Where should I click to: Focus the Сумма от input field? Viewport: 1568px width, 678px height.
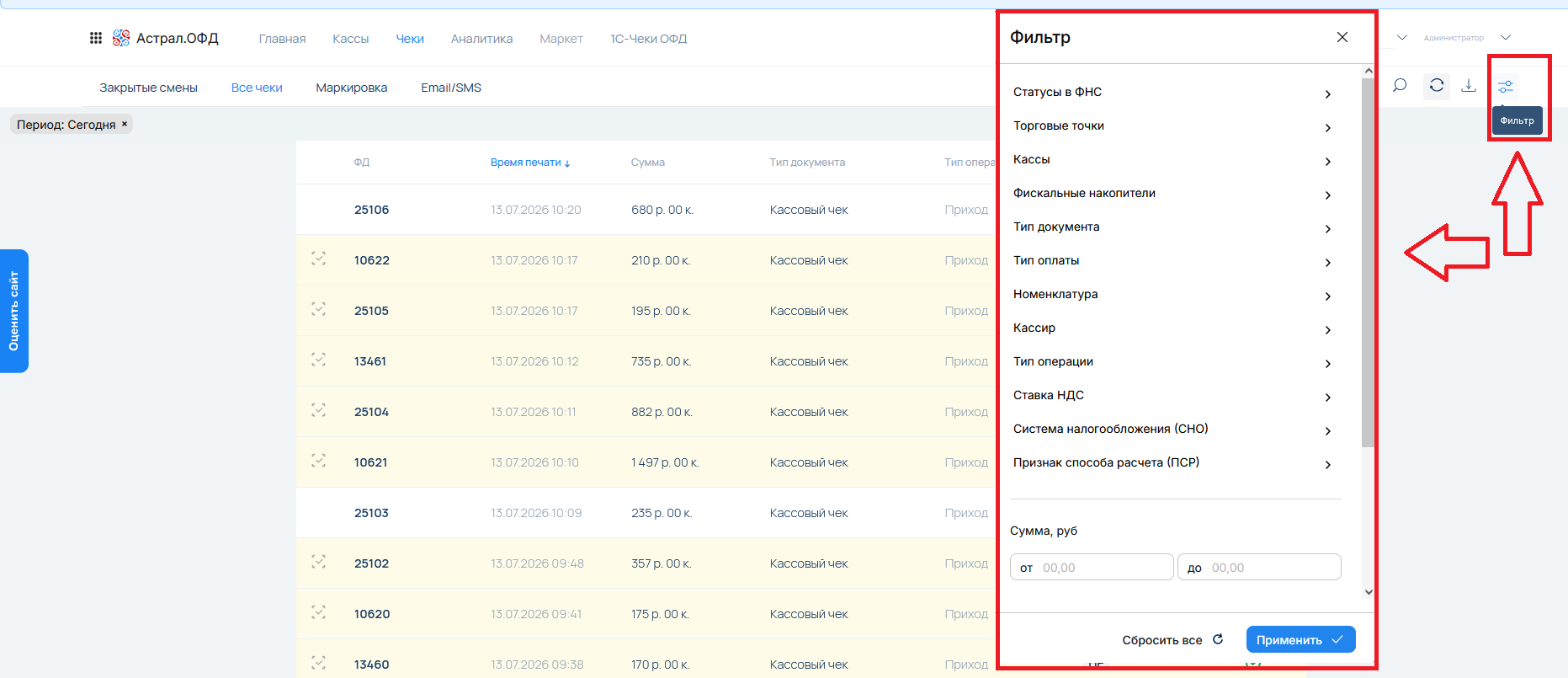(x=1092, y=568)
